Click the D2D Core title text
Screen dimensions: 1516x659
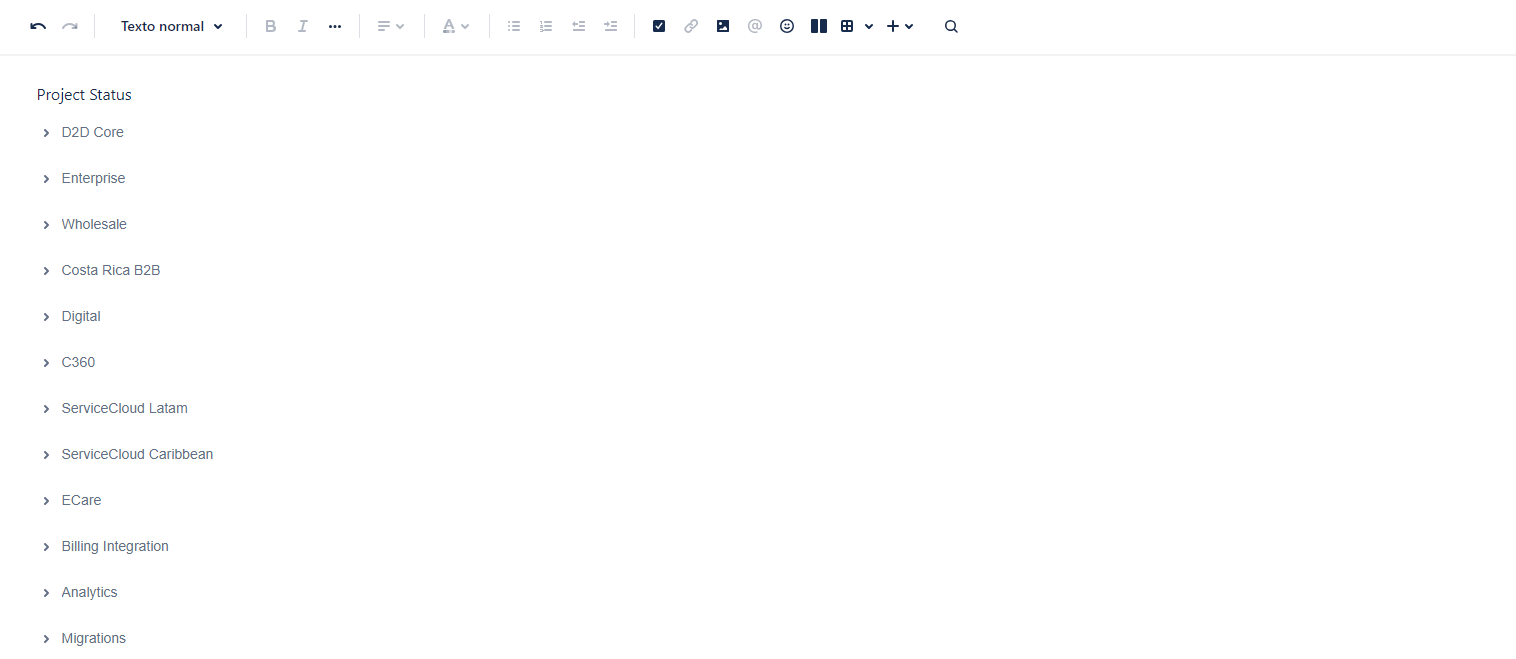point(93,132)
